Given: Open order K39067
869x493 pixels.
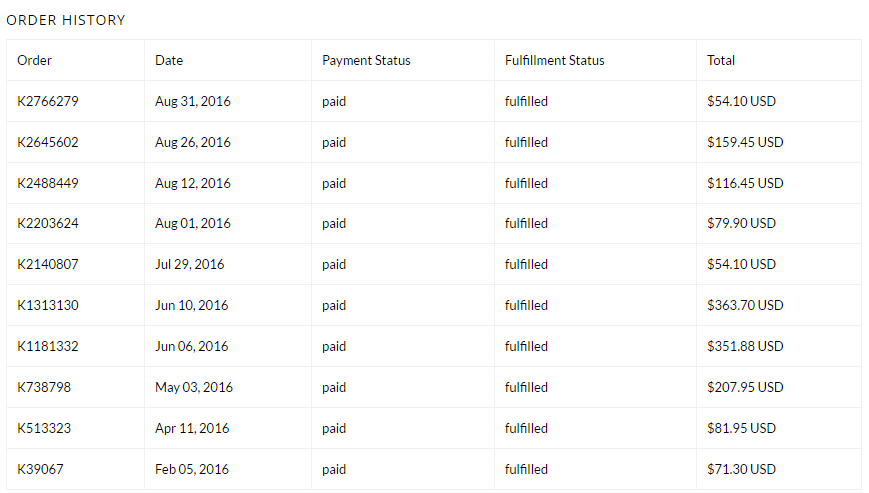Looking at the screenshot, I should [40, 469].
